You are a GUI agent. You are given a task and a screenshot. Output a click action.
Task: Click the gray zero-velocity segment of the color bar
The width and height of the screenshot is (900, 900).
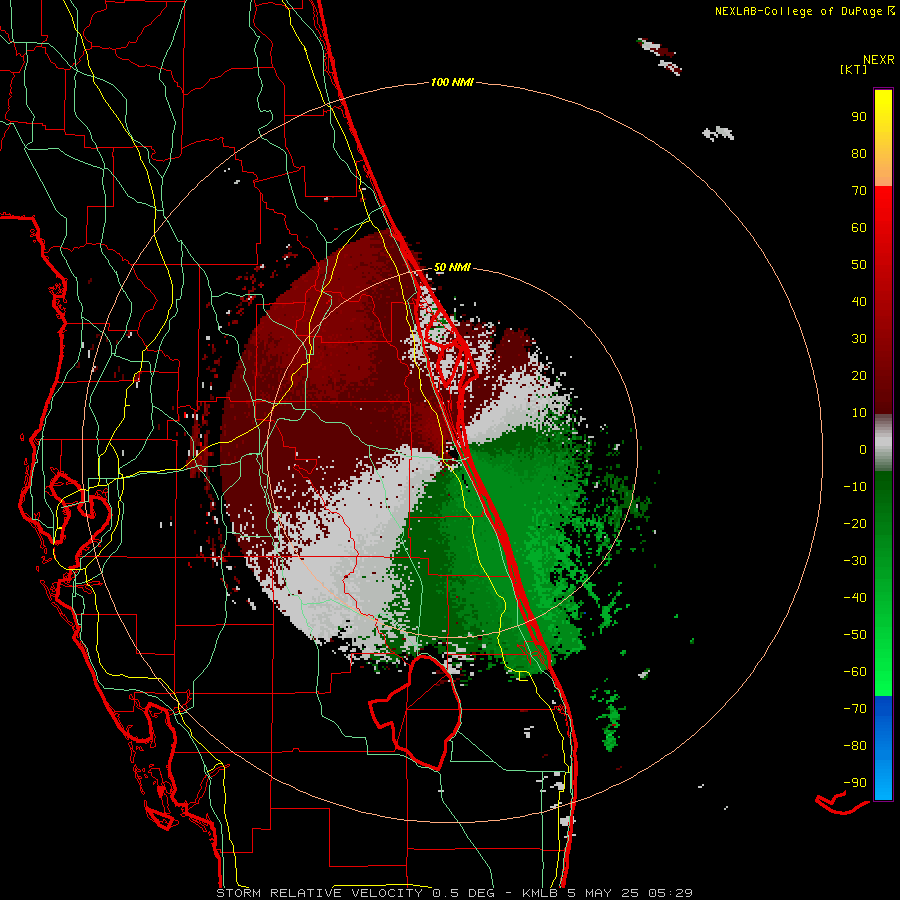tap(883, 443)
